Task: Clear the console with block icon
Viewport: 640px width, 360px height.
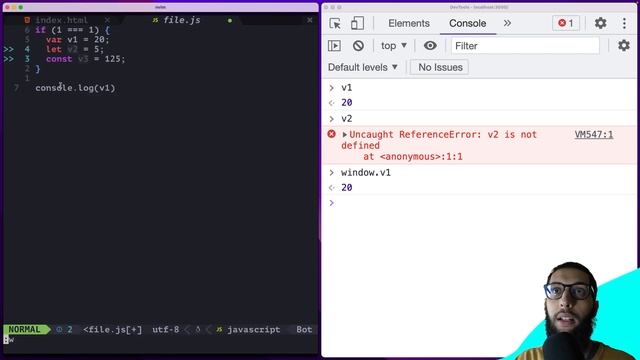Action: click(x=358, y=46)
